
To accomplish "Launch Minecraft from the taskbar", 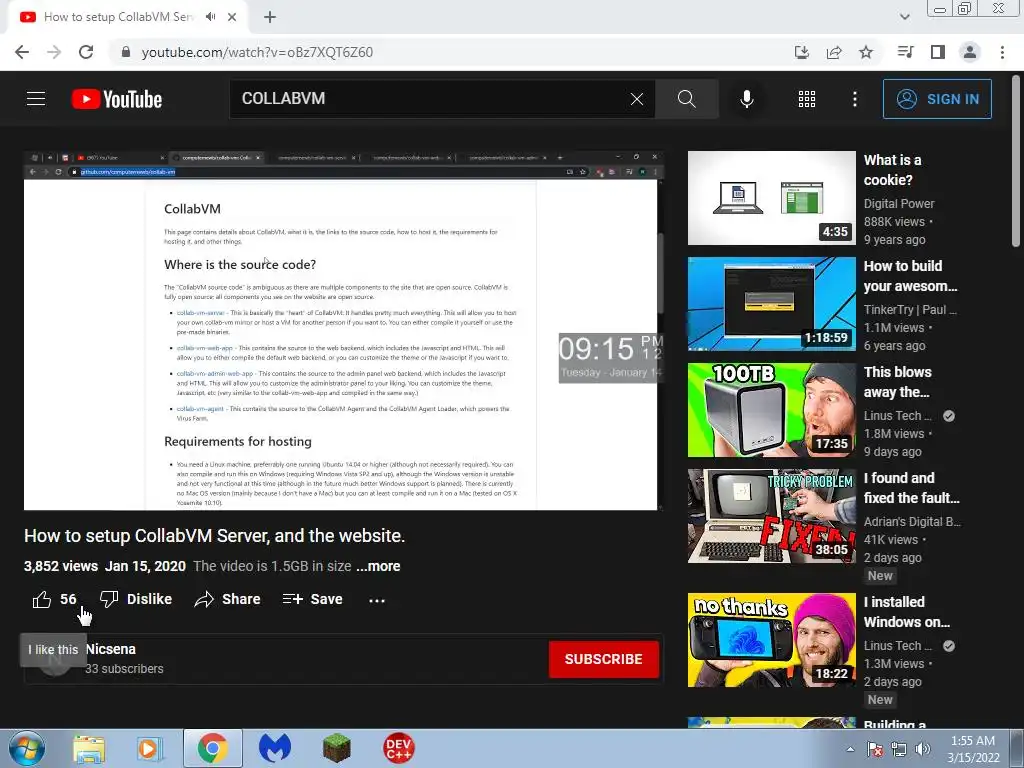I will click(x=336, y=748).
